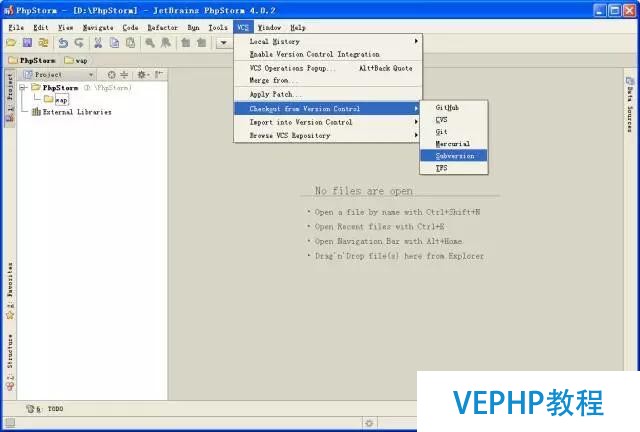Choose Merge from menu entry

point(328,80)
